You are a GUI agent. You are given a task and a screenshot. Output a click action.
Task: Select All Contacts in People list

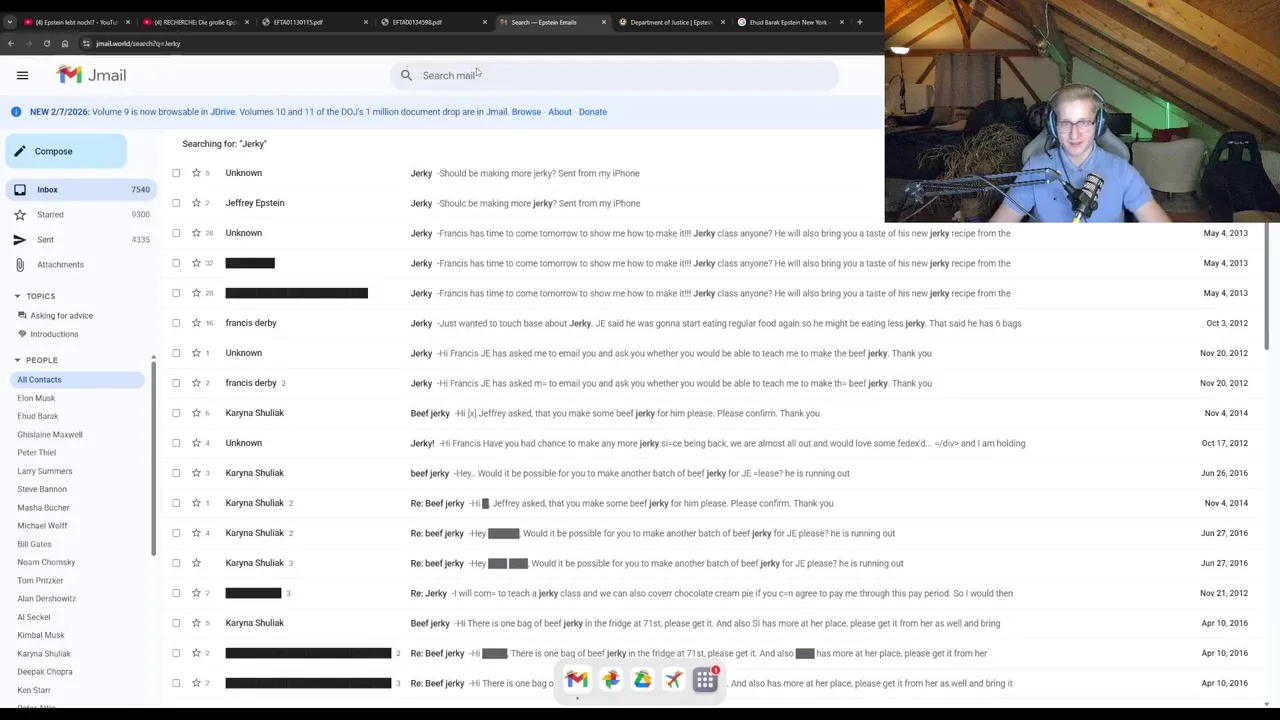coord(77,379)
